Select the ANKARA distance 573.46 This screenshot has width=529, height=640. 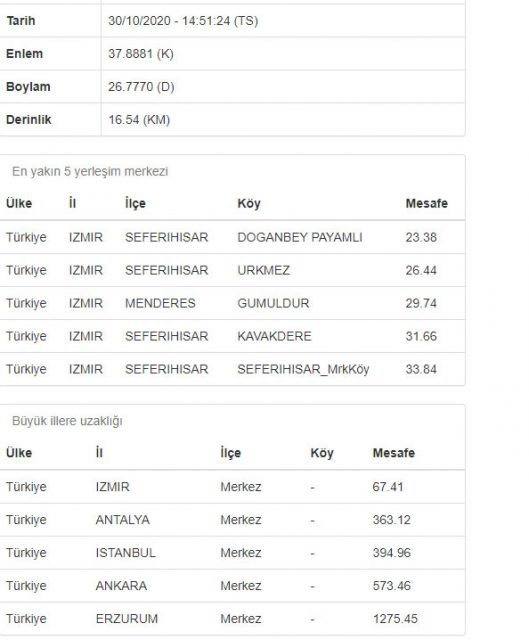(391, 586)
